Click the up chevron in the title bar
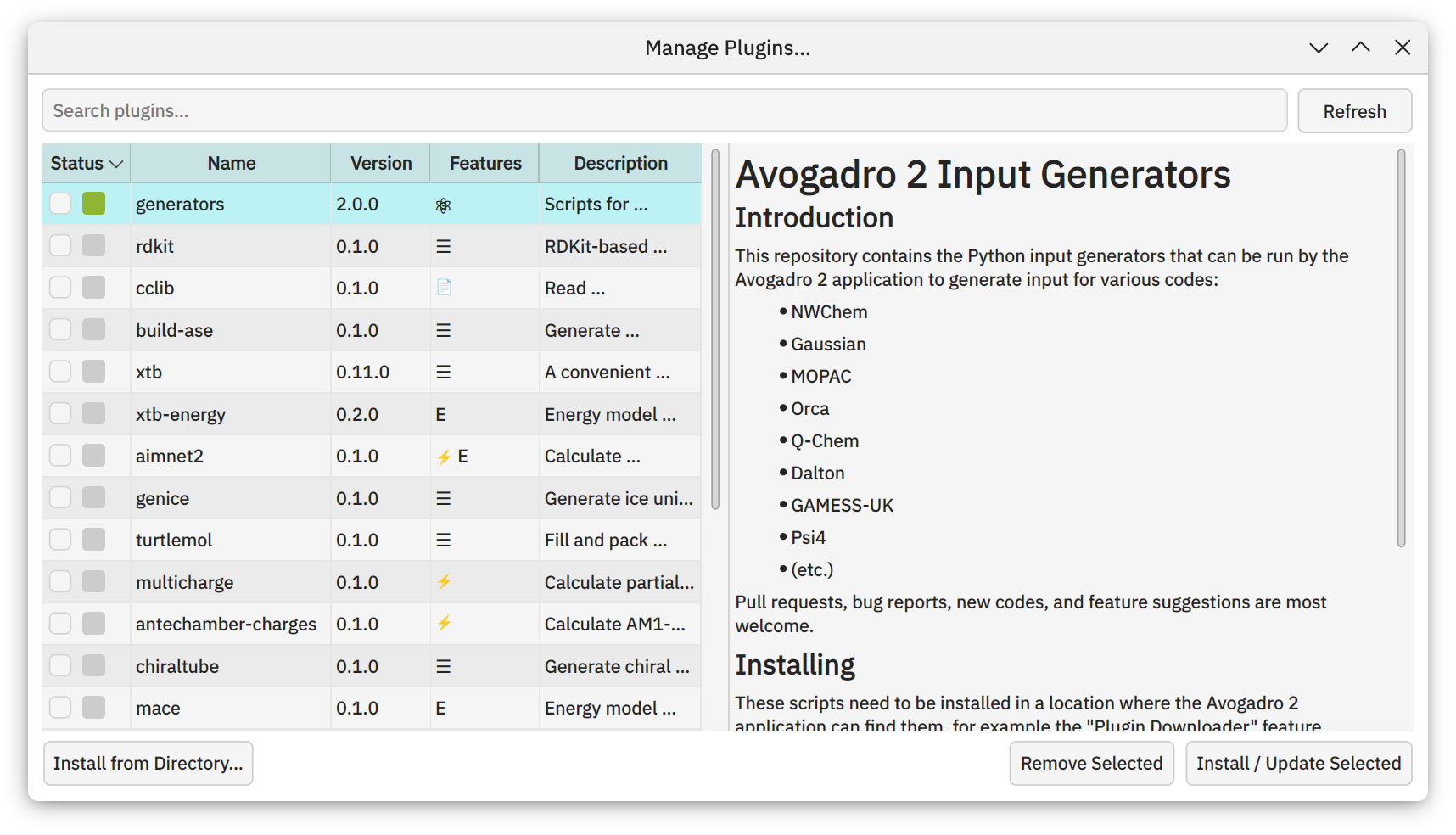This screenshot has width=1456, height=835. click(1360, 48)
